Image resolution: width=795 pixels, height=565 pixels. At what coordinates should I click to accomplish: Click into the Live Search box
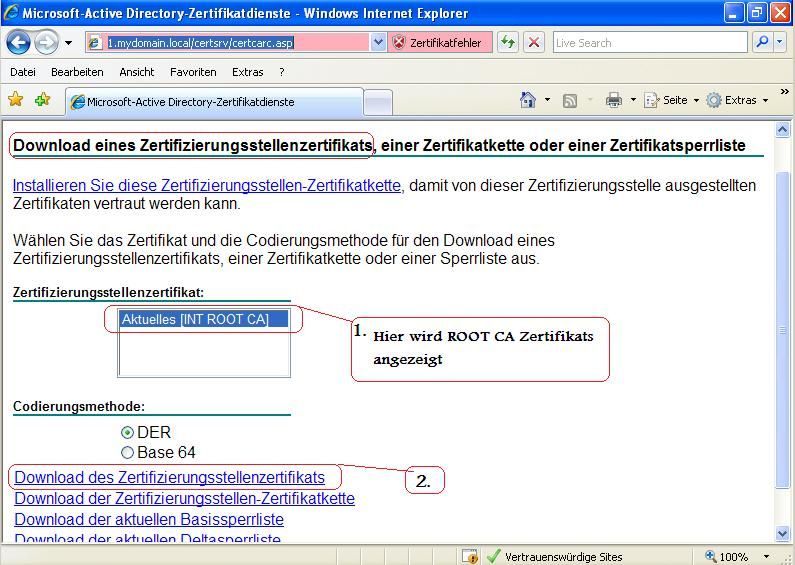[649, 43]
